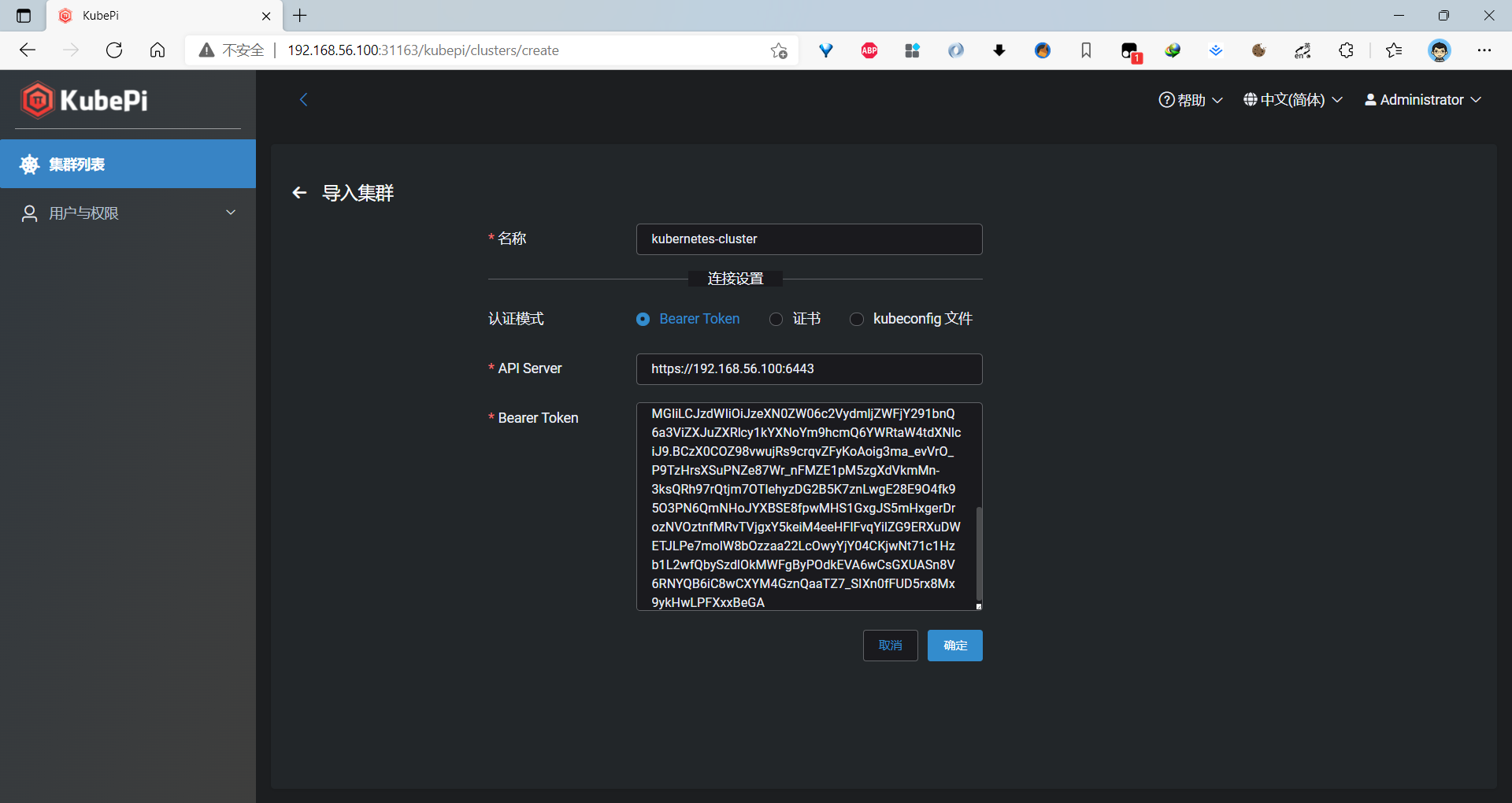Click the textarea resize handle corner
Screen dimensions: 1512x803
coord(979,606)
